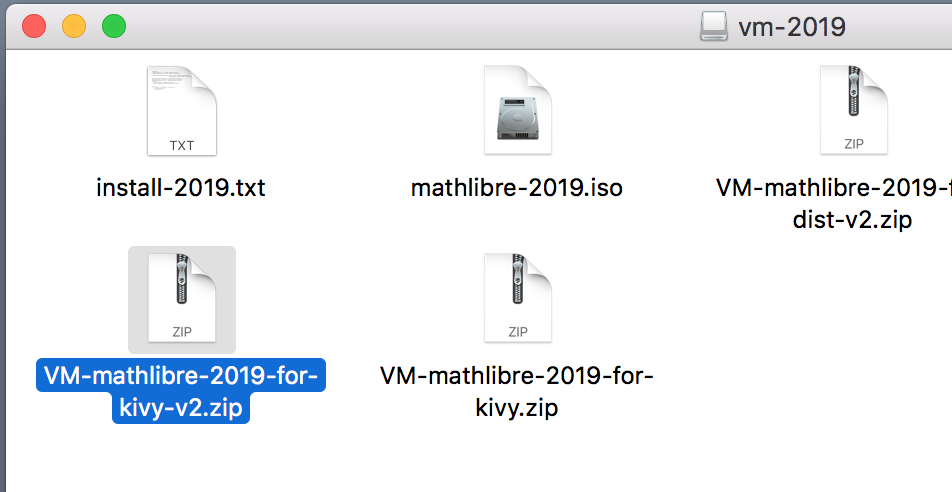Select the dist-v2.zip archive icon

854,110
